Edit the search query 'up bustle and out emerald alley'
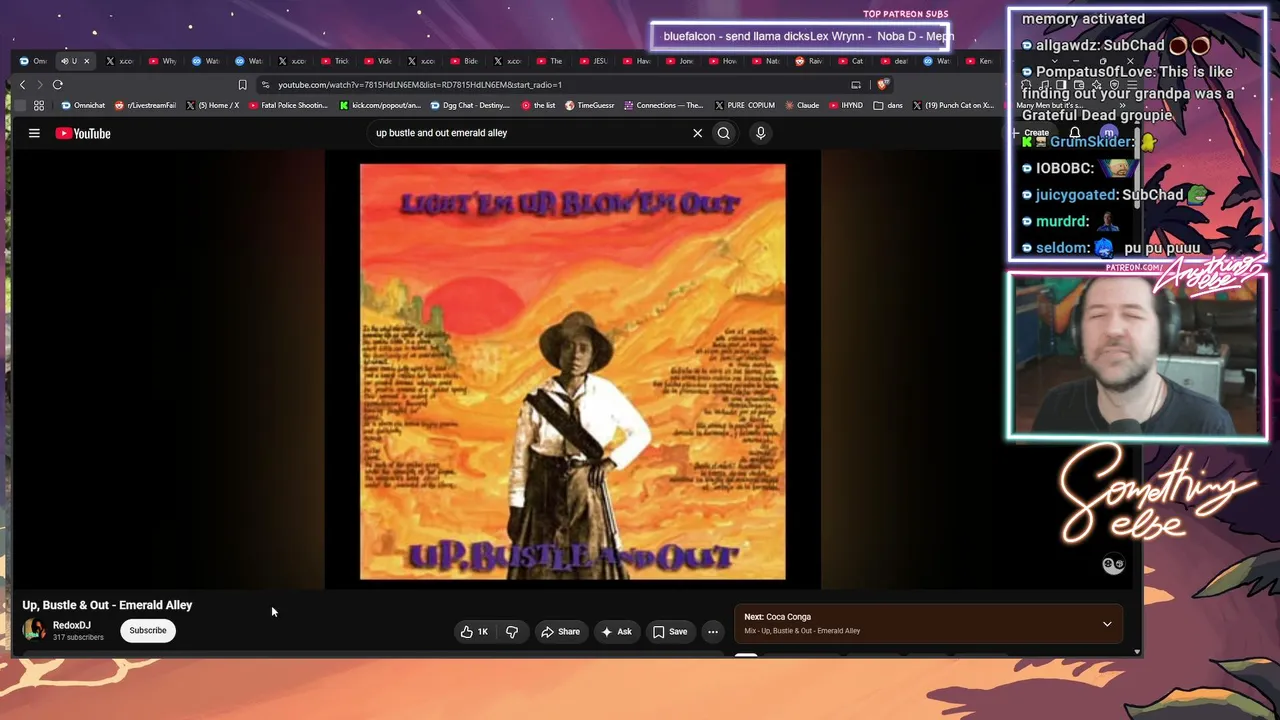Screen dimensions: 1280x720 [x=442, y=133]
